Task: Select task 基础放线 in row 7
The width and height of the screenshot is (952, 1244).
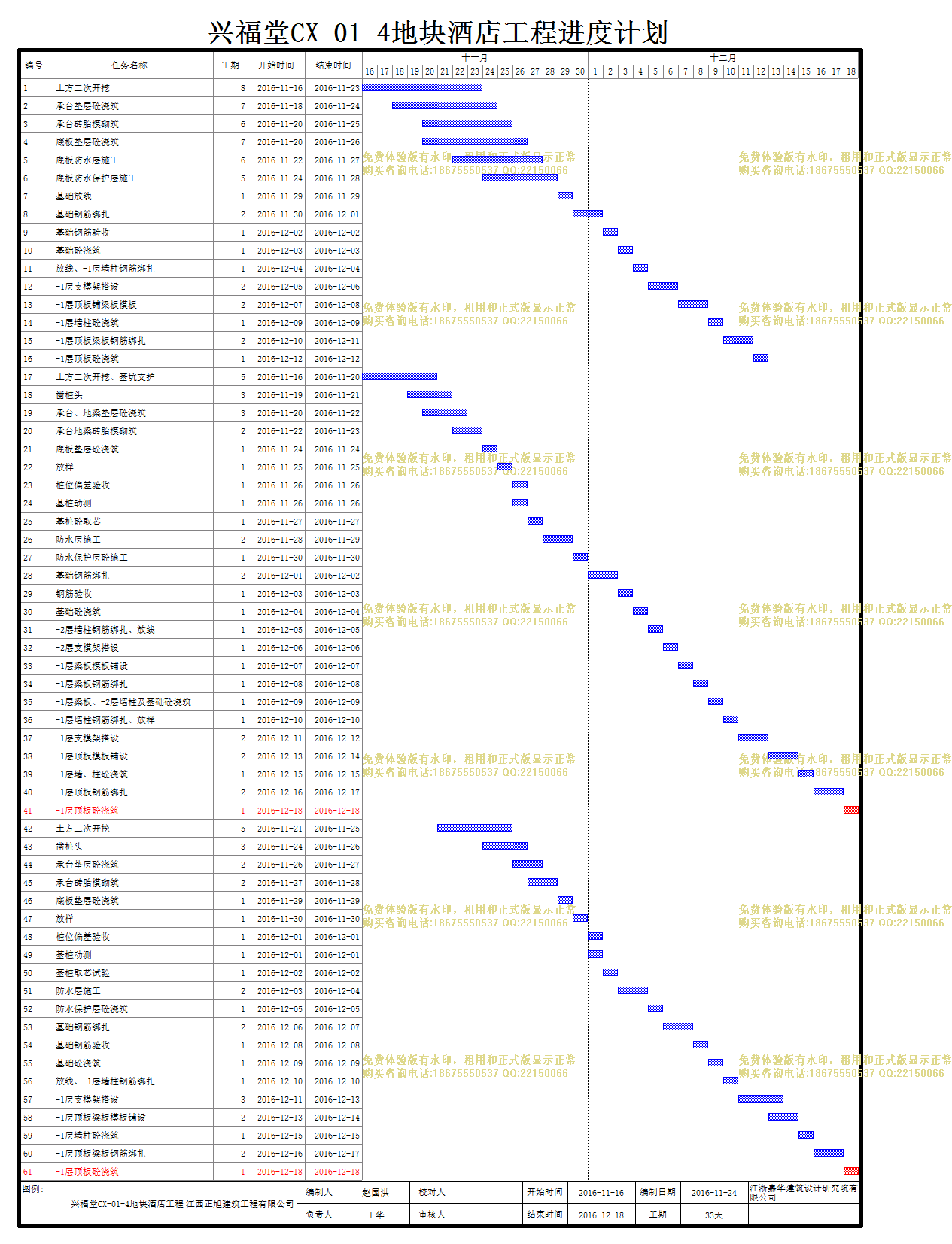Action: pos(74,196)
